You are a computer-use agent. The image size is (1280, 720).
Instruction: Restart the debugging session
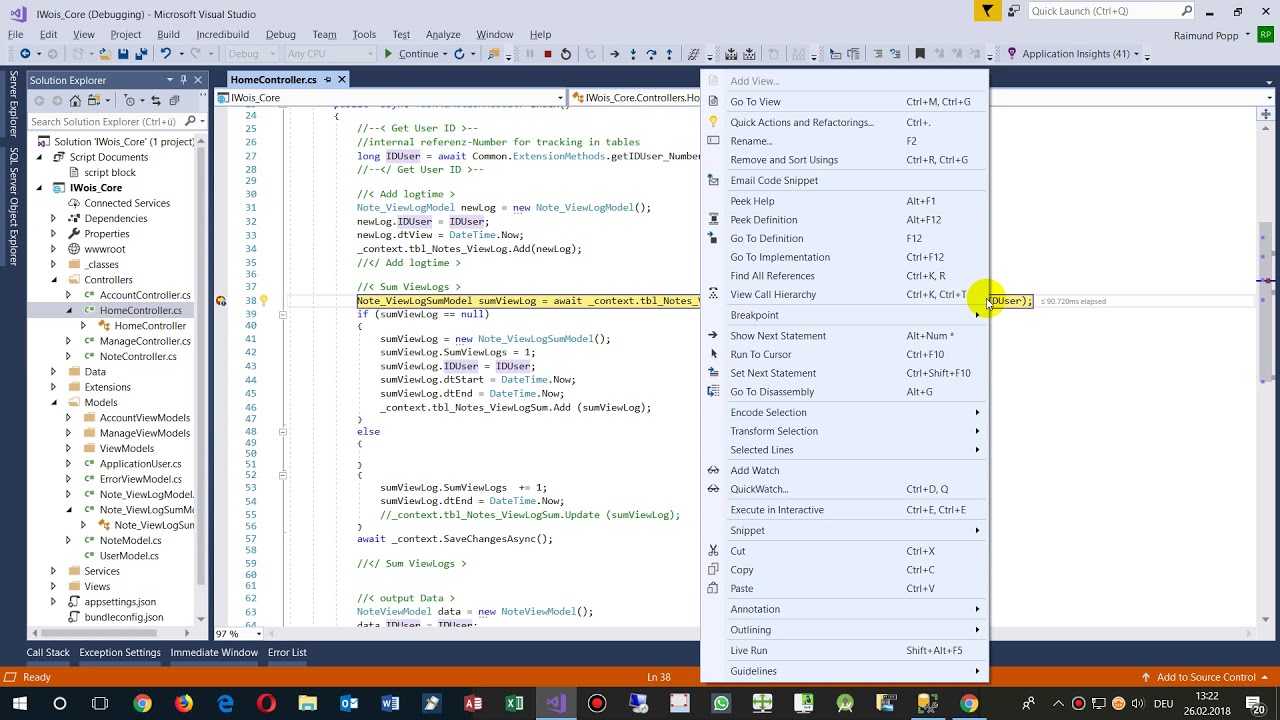pos(566,54)
